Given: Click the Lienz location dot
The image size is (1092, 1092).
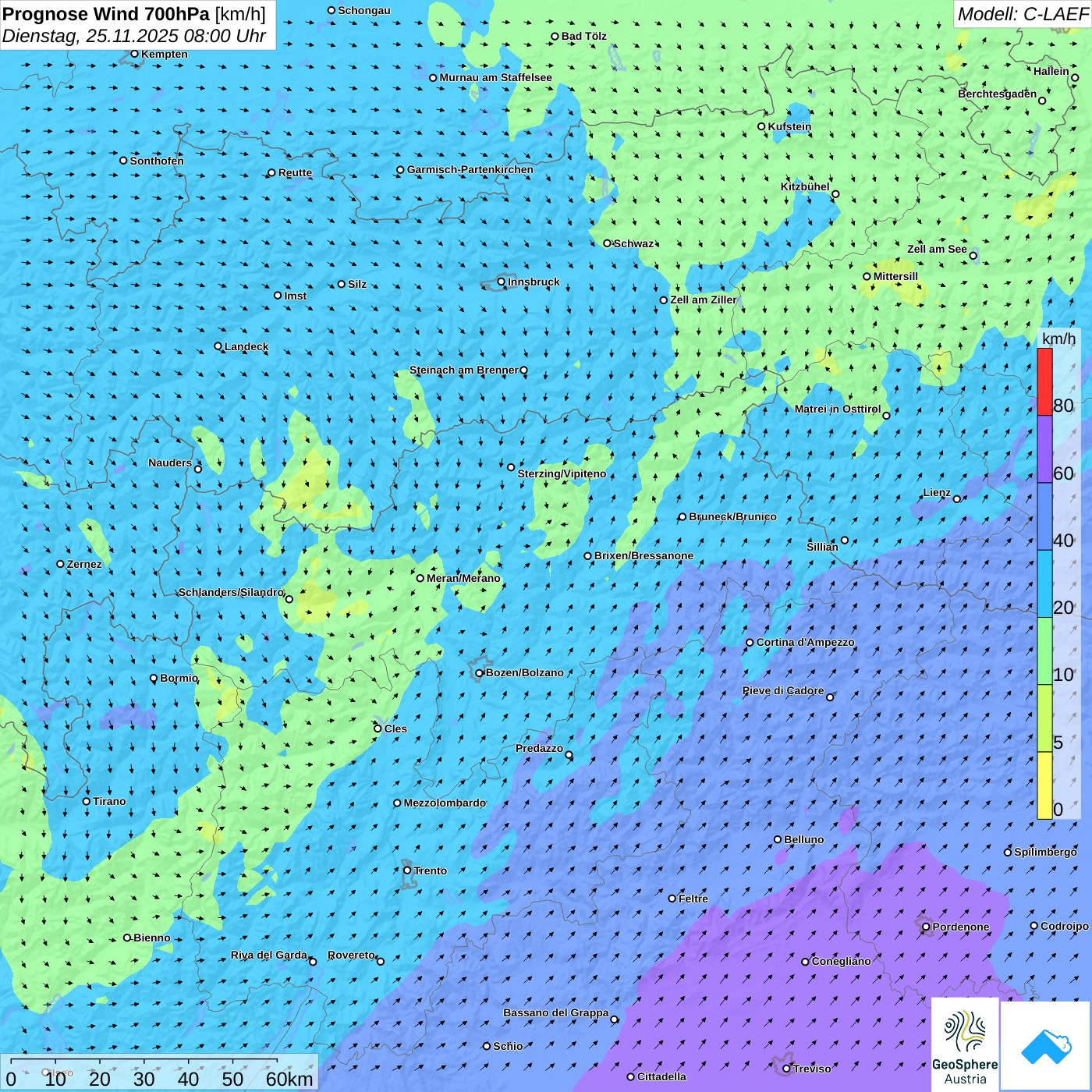Looking at the screenshot, I should (x=957, y=499).
